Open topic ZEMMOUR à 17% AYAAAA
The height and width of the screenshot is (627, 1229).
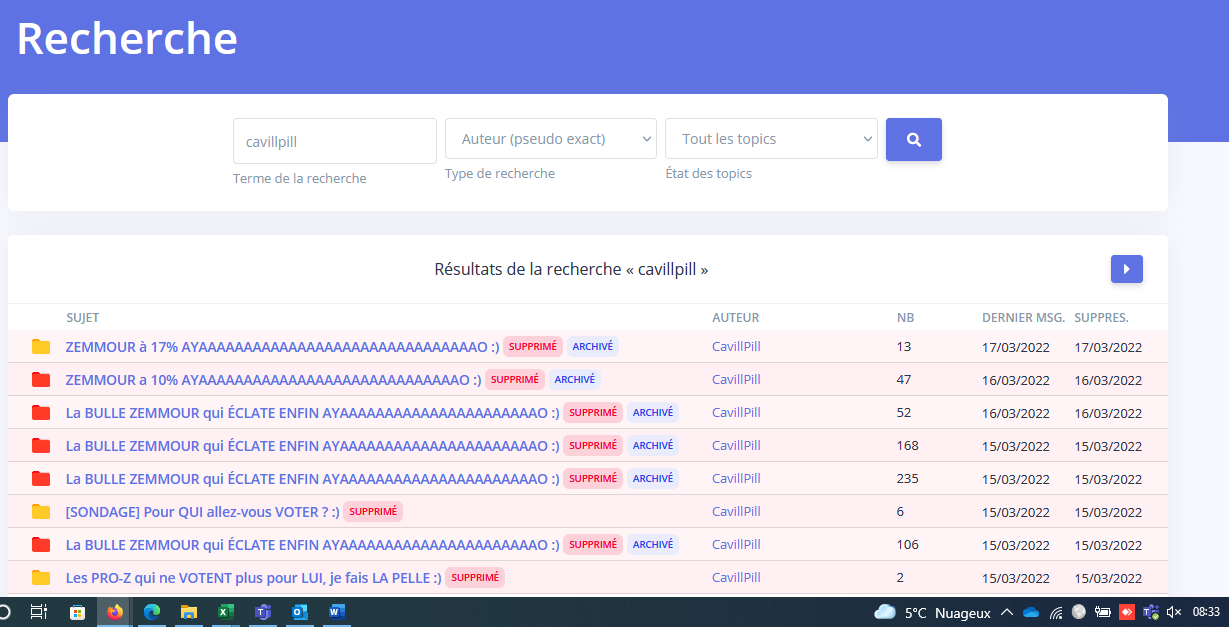282,347
